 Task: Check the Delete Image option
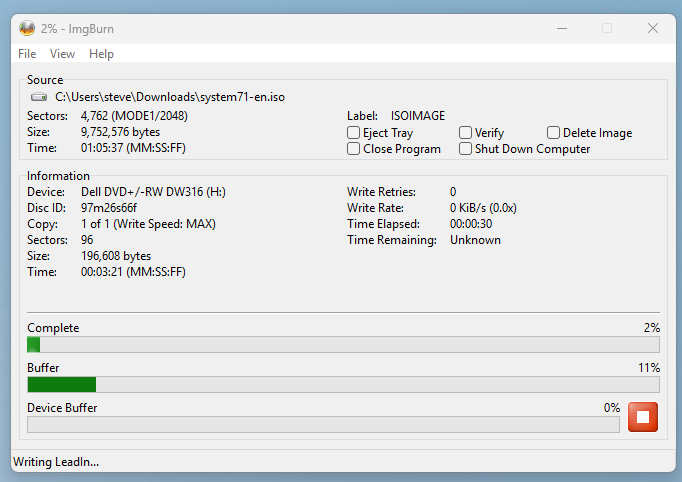click(554, 133)
